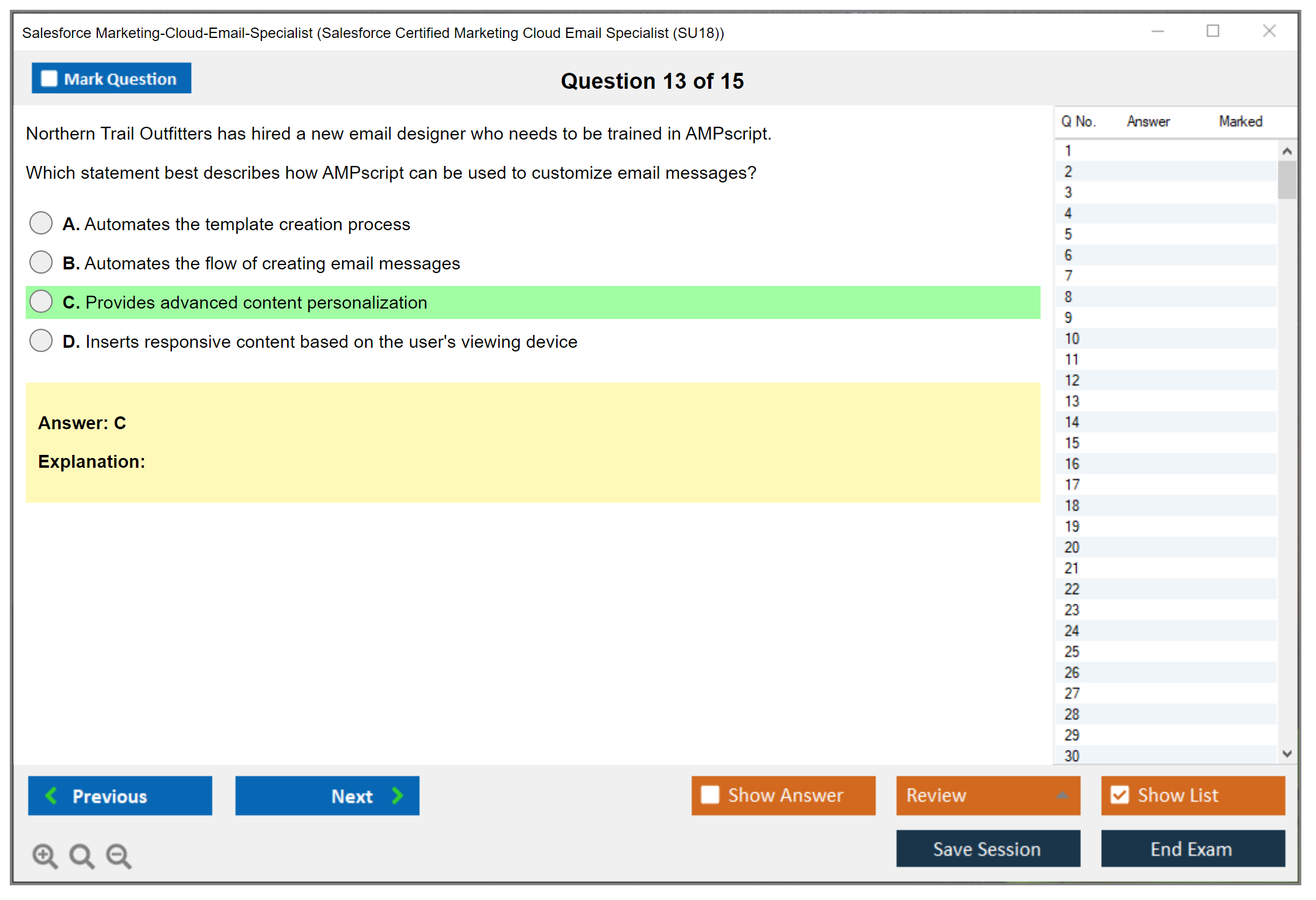The image size is (1316, 900).
Task: Click the green right chevron on Next
Action: click(x=397, y=795)
